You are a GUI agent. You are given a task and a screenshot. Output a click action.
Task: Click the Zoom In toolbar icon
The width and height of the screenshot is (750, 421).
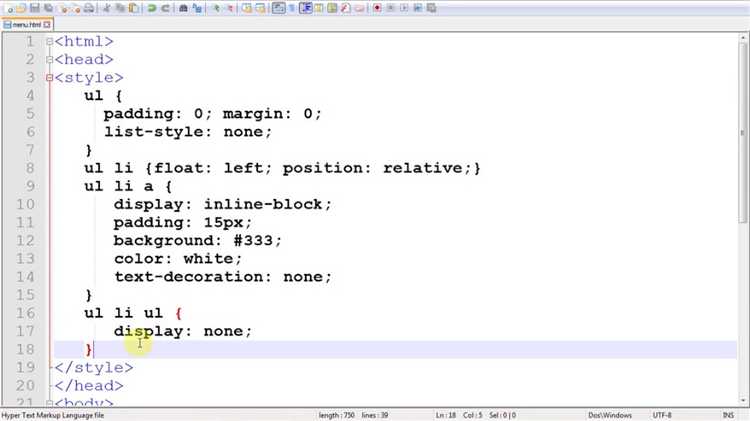[x=216, y=8]
